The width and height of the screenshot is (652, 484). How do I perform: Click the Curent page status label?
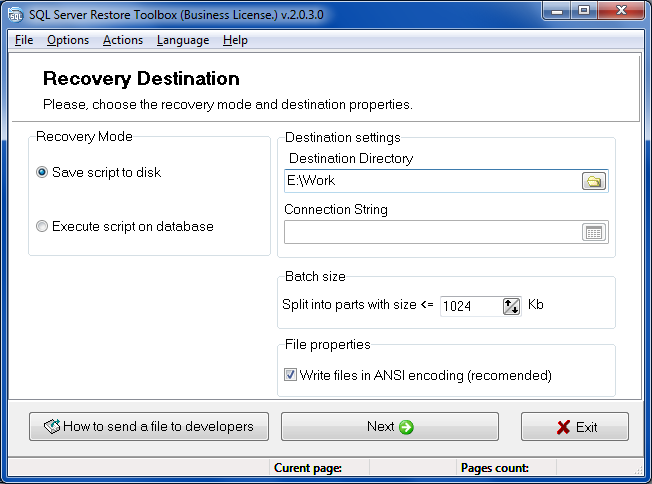(308, 468)
